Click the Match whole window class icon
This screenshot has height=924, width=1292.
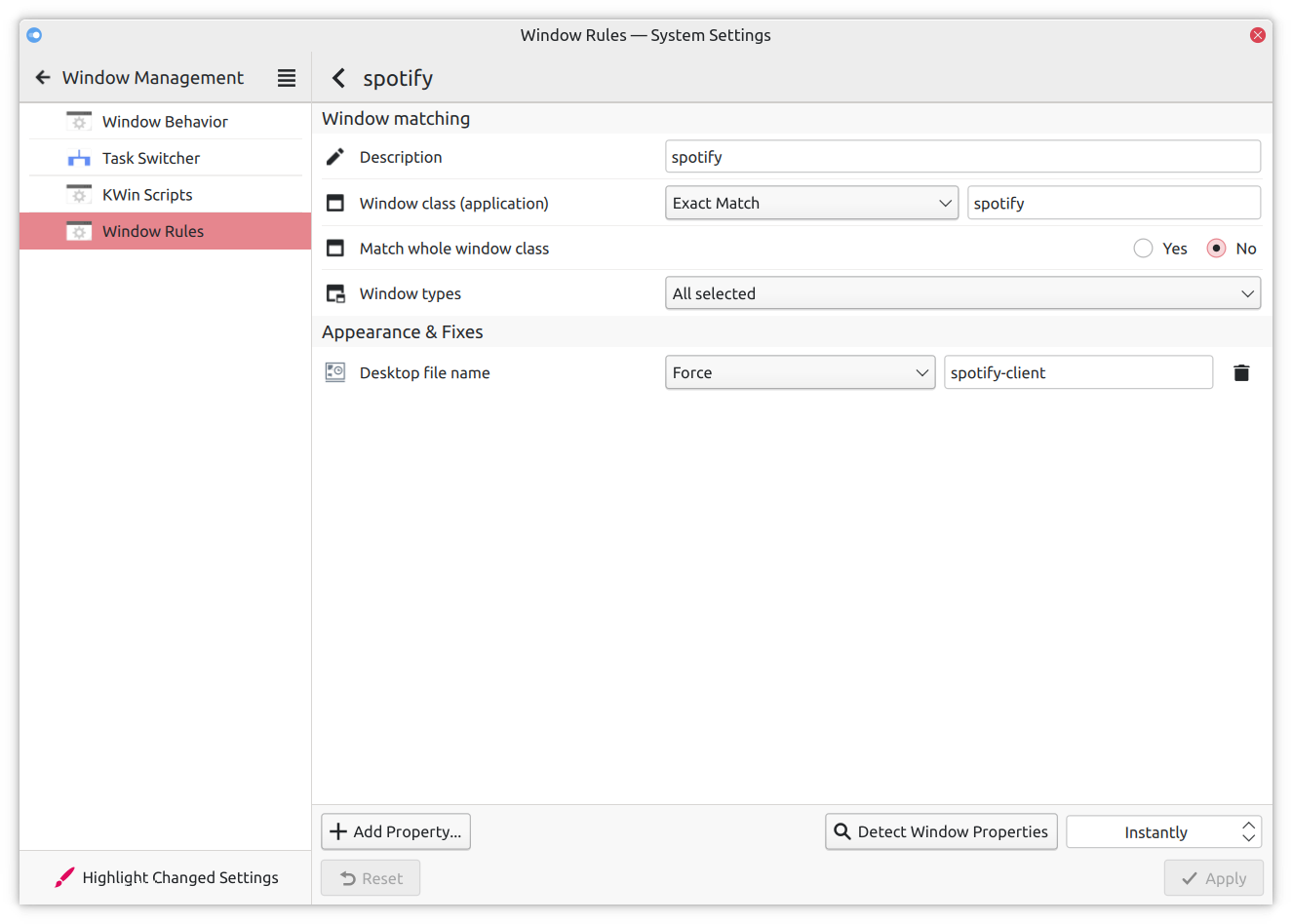point(335,249)
